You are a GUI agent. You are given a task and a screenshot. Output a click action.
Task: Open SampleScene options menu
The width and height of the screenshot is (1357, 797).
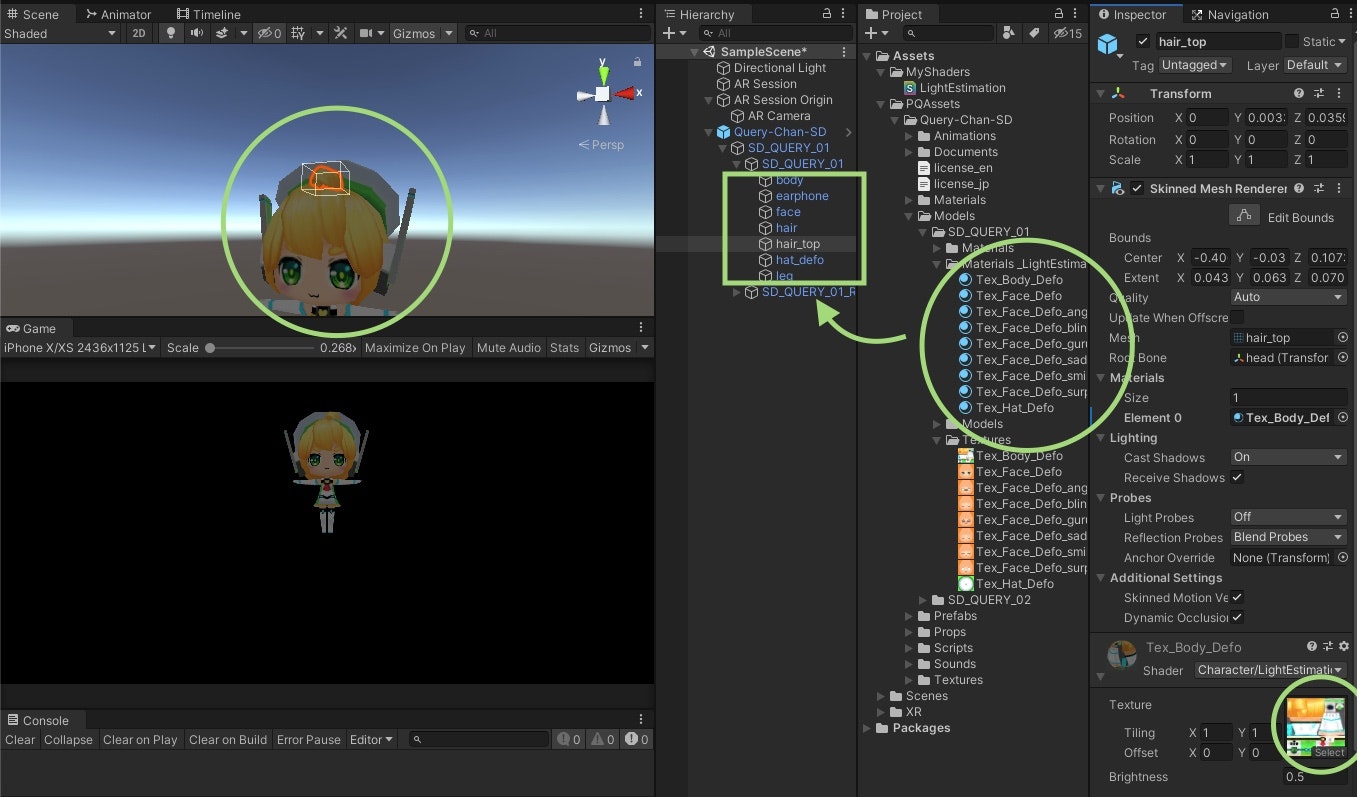pos(846,52)
